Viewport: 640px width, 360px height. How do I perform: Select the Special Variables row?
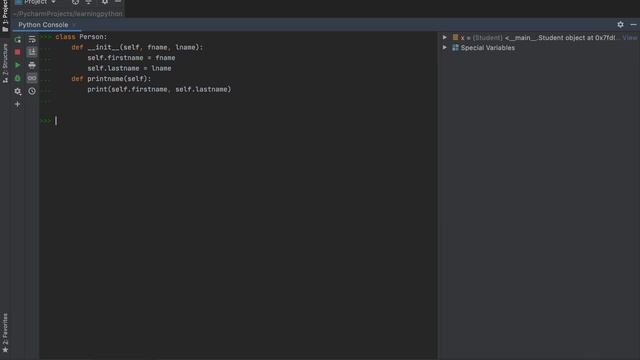coord(539,48)
